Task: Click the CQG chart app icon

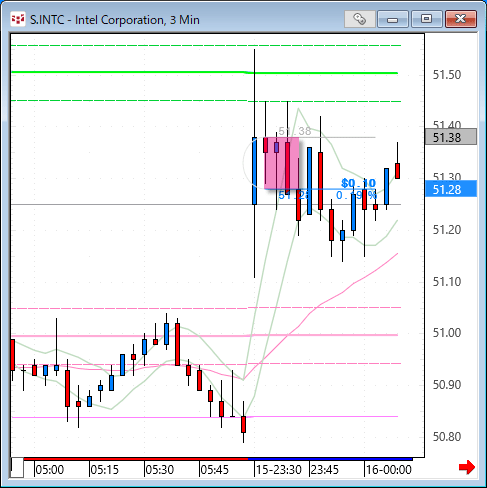Action: point(18,19)
